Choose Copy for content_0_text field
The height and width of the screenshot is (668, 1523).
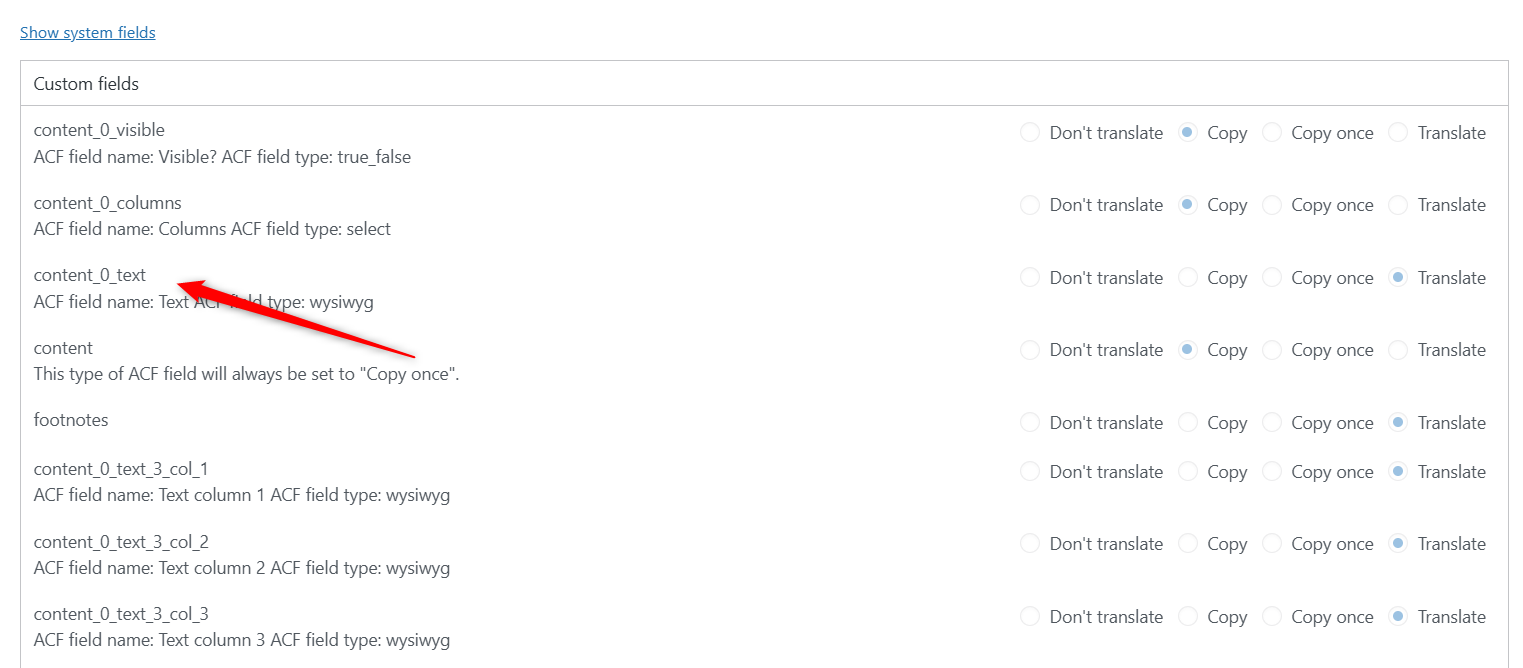(x=1188, y=278)
